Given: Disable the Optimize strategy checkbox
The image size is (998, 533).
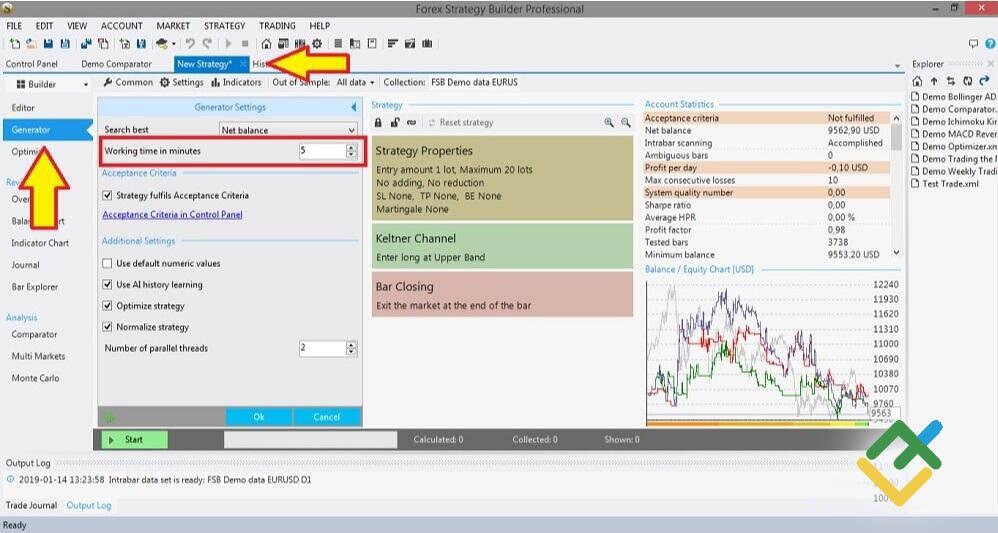Looking at the screenshot, I should [x=108, y=306].
